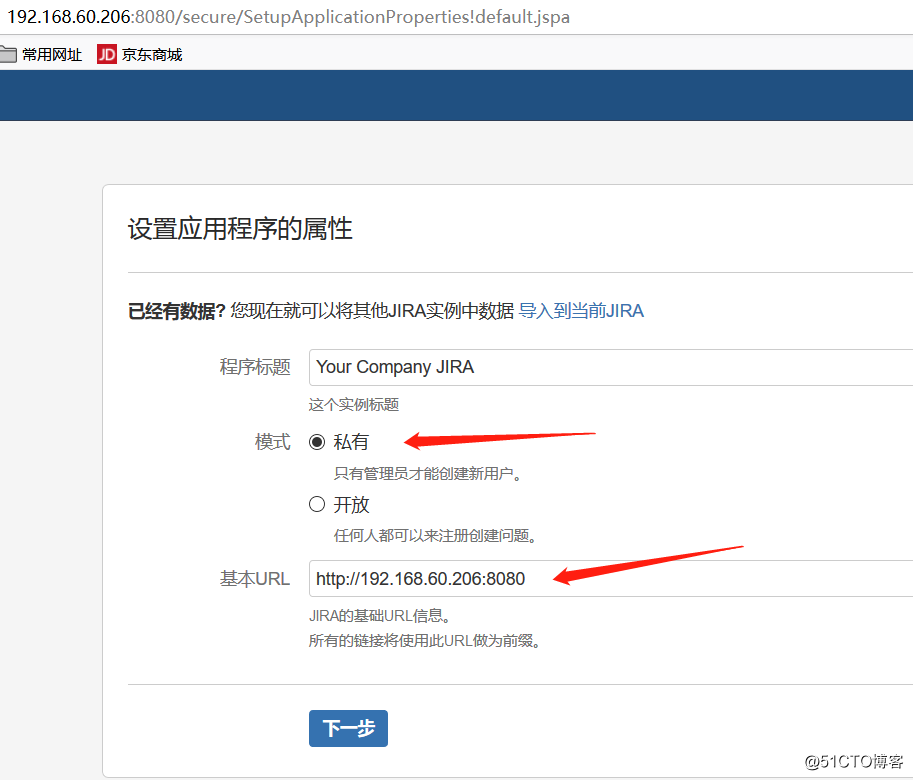
Task: Click the 已经有数据? bold text
Action: pyautogui.click(x=176, y=311)
